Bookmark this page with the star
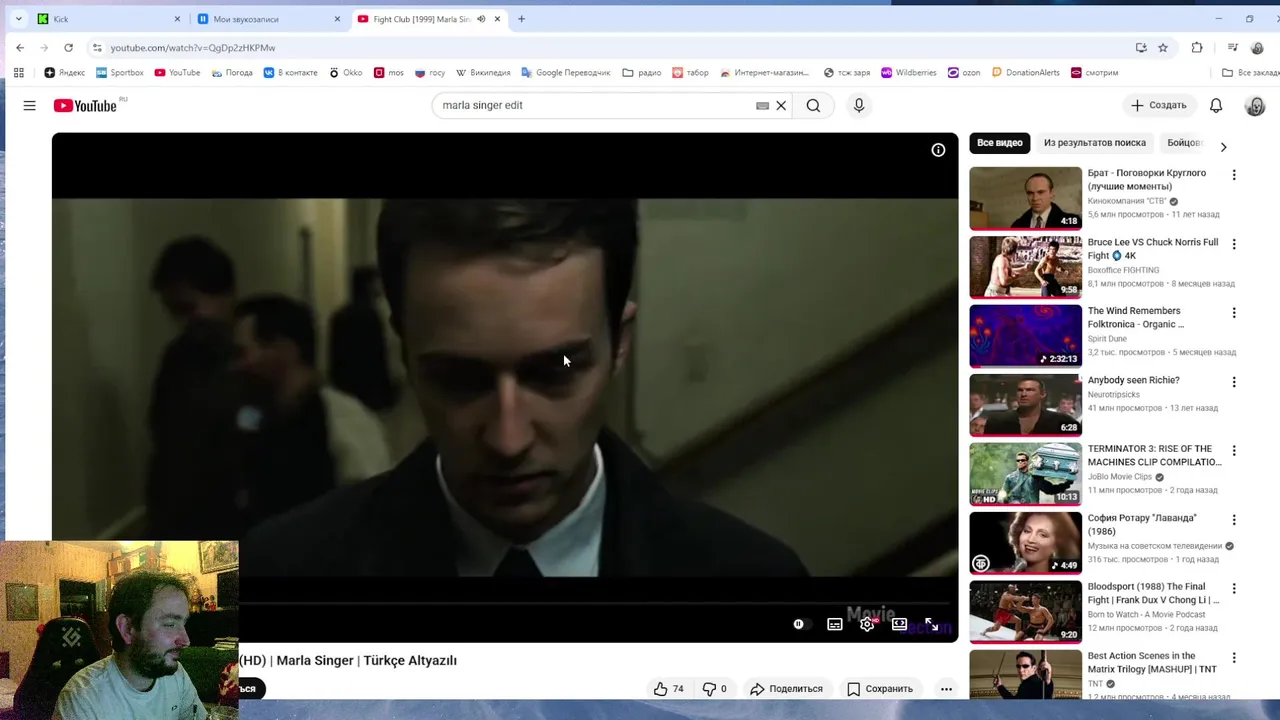 coord(1163,47)
